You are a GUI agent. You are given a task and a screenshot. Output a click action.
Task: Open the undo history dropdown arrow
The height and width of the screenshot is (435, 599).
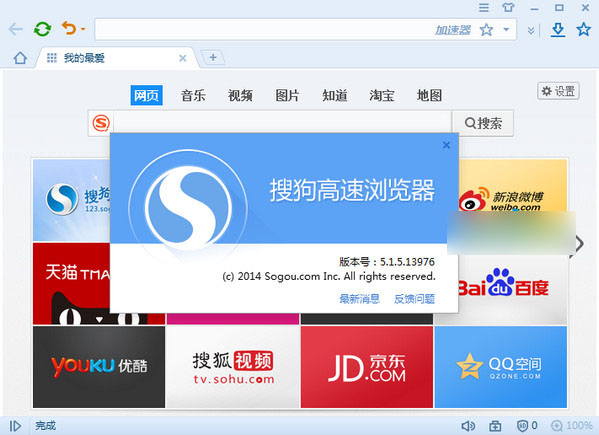(83, 29)
